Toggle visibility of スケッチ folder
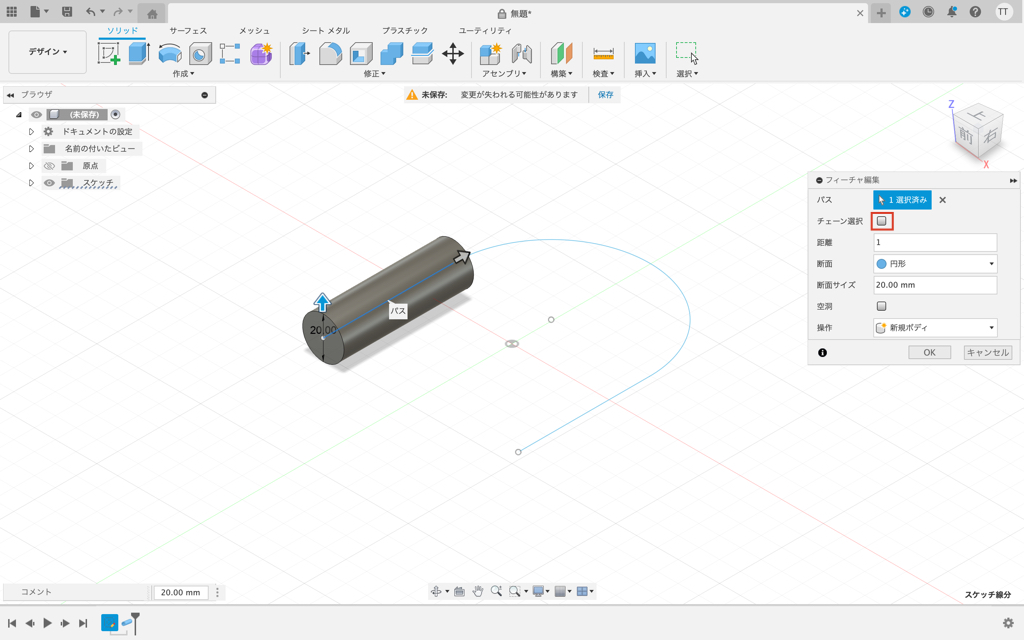The width and height of the screenshot is (1024, 640). click(49, 183)
